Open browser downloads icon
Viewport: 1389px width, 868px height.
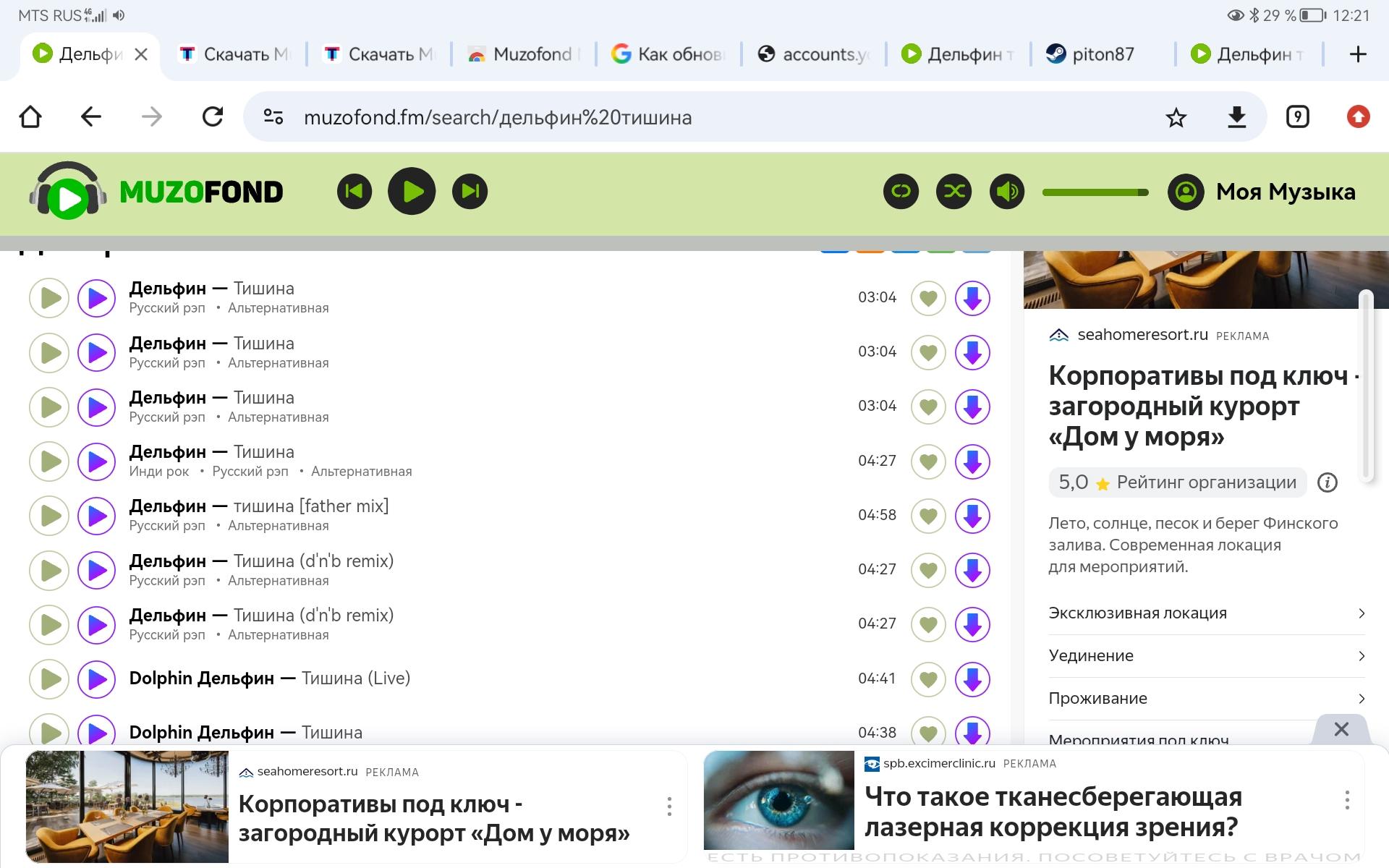[x=1237, y=117]
